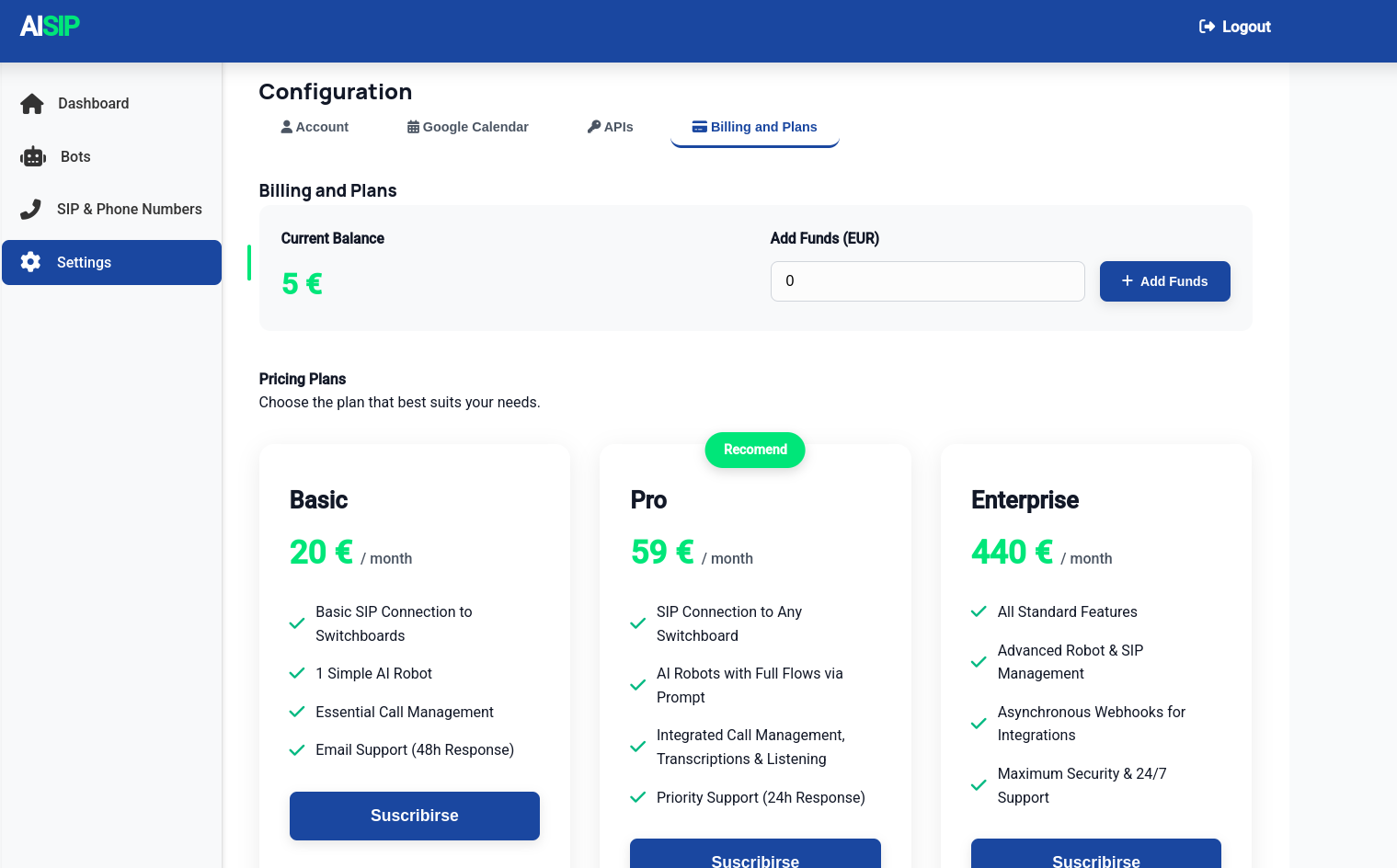Click the Dashboard home icon
Image resolution: width=1397 pixels, height=868 pixels.
pos(31,103)
